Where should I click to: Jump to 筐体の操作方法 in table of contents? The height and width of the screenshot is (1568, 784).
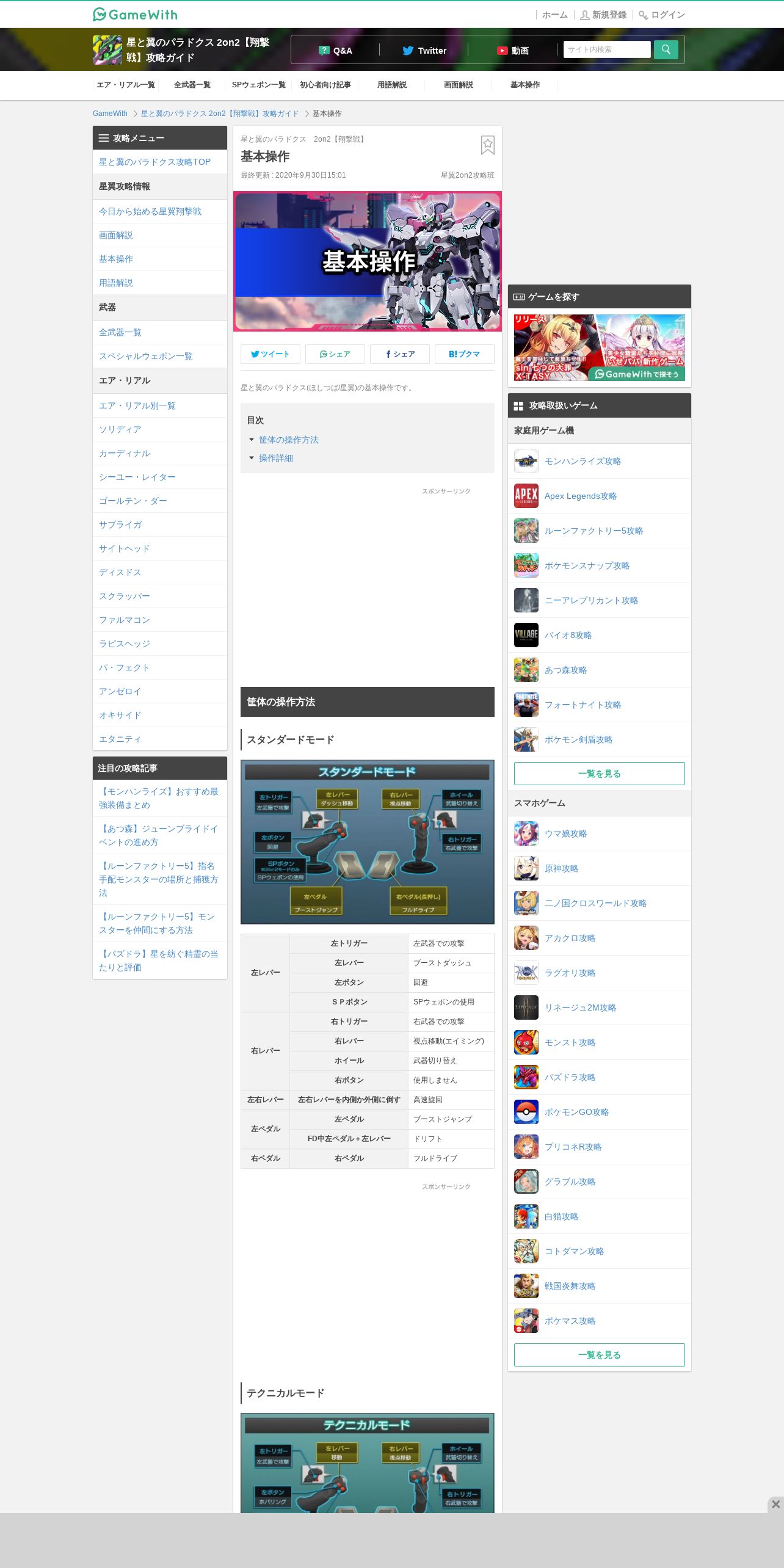289,440
